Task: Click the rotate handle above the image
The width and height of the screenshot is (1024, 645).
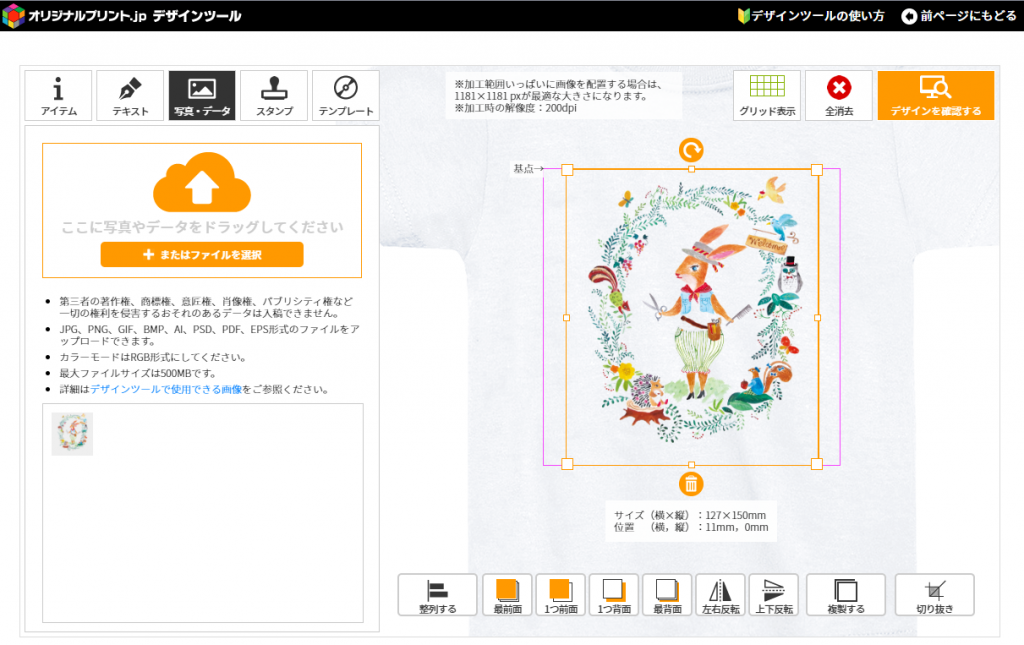Action: point(691,150)
